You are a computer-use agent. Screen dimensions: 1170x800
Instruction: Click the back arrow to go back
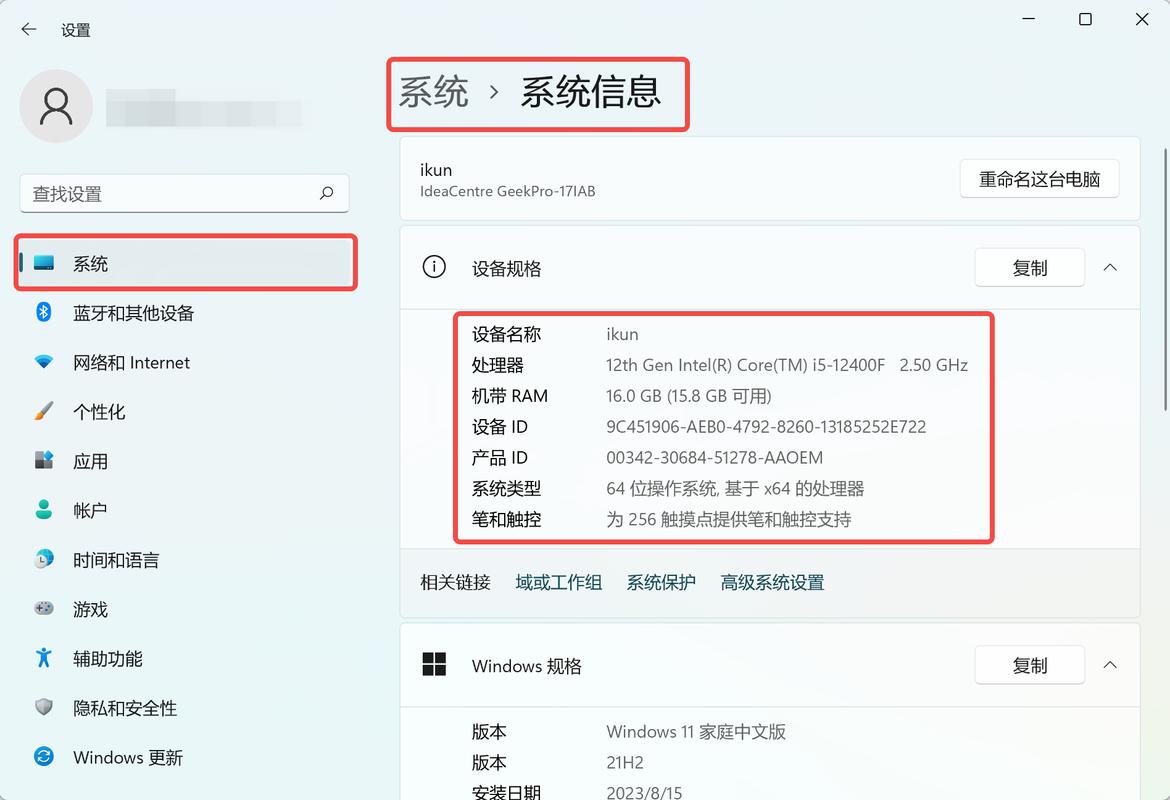pyautogui.click(x=28, y=29)
